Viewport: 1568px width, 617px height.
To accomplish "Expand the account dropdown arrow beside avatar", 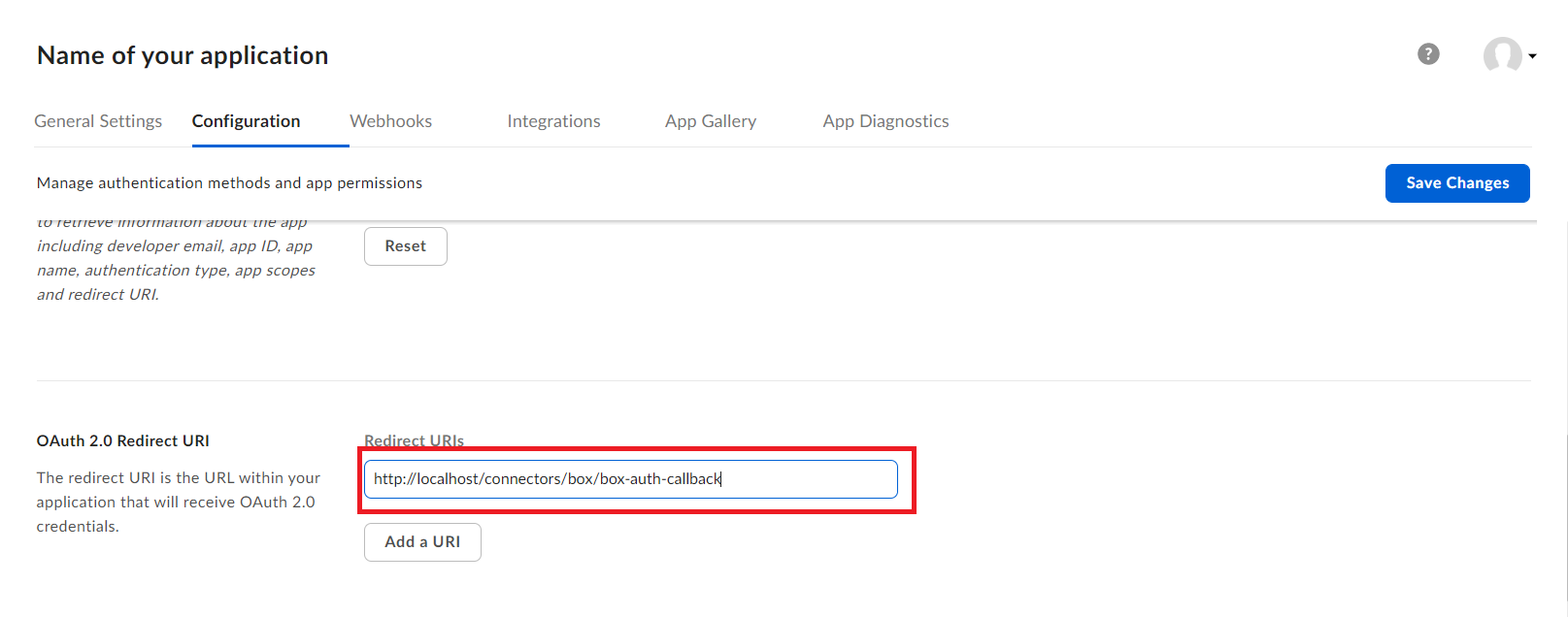I will click(x=1532, y=56).
